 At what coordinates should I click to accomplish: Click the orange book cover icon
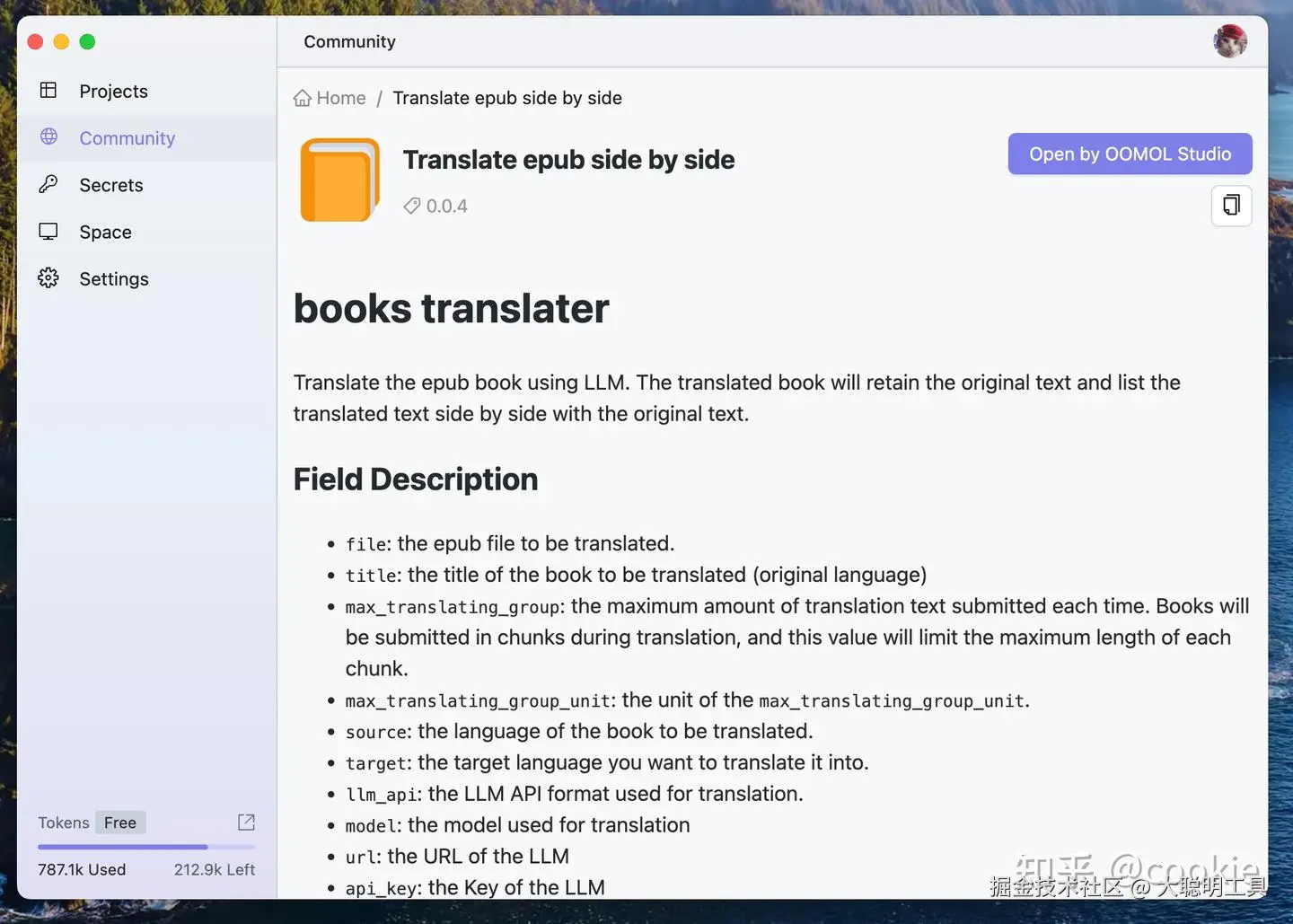click(x=339, y=179)
